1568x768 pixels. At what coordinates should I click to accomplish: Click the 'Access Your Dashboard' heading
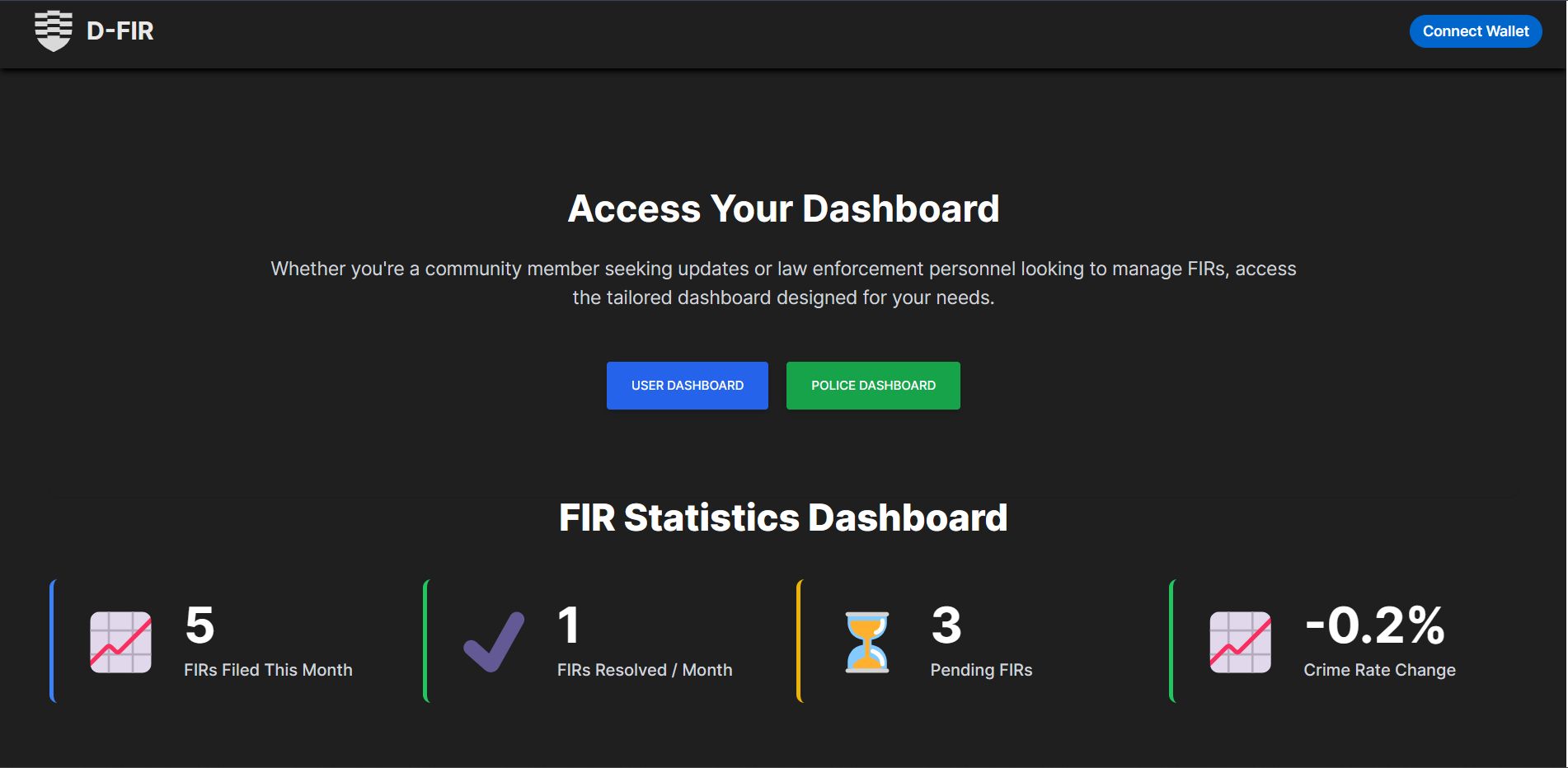784,208
